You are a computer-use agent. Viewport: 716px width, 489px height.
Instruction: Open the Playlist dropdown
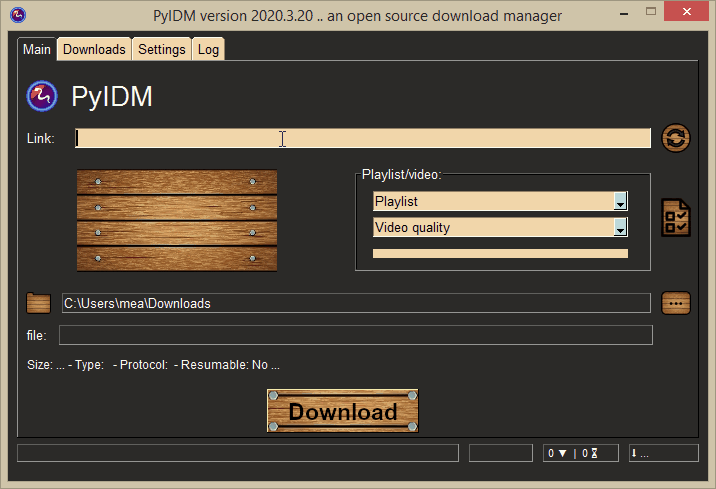point(500,201)
